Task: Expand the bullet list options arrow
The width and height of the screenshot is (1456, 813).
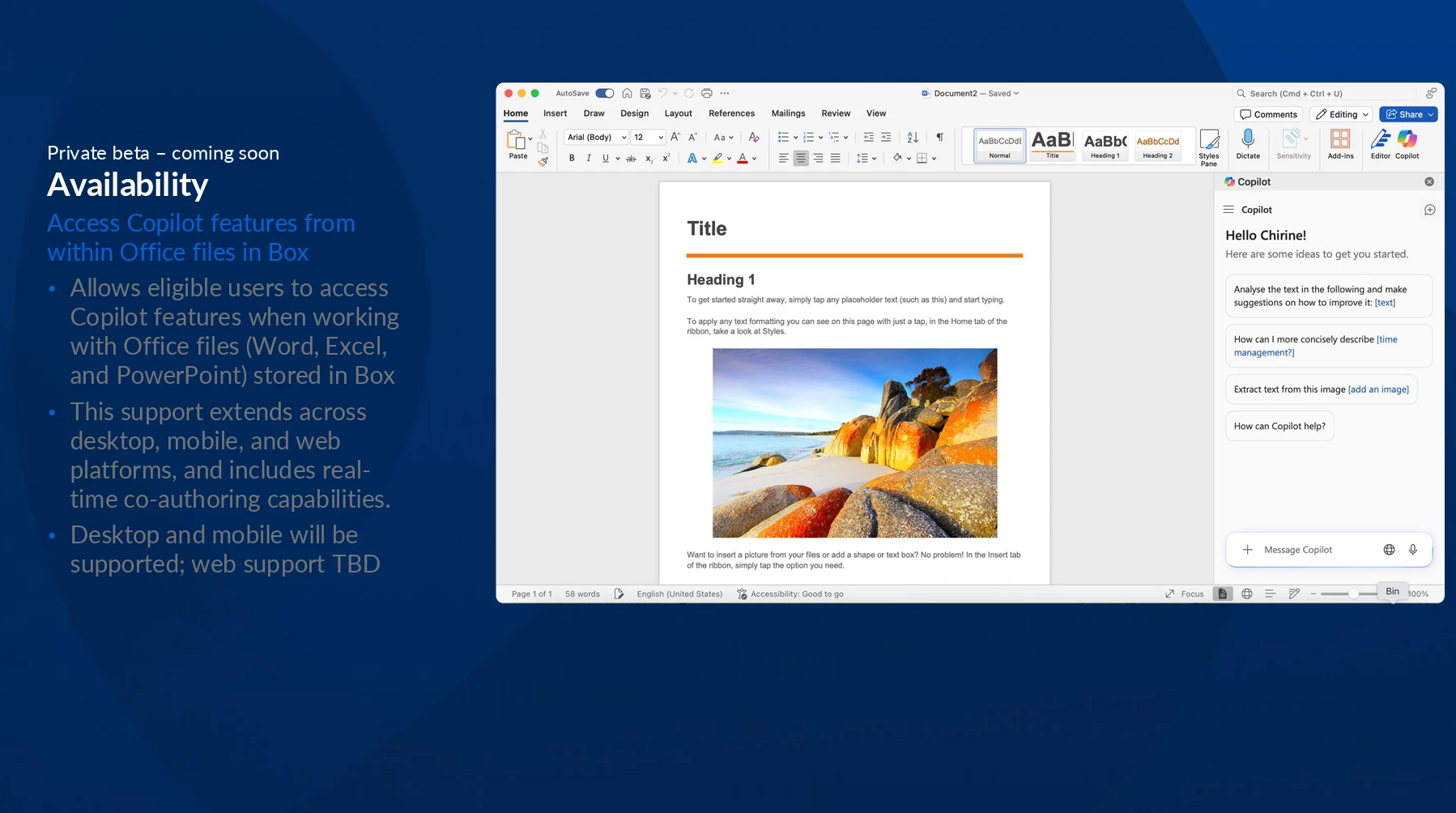Action: tap(795, 138)
